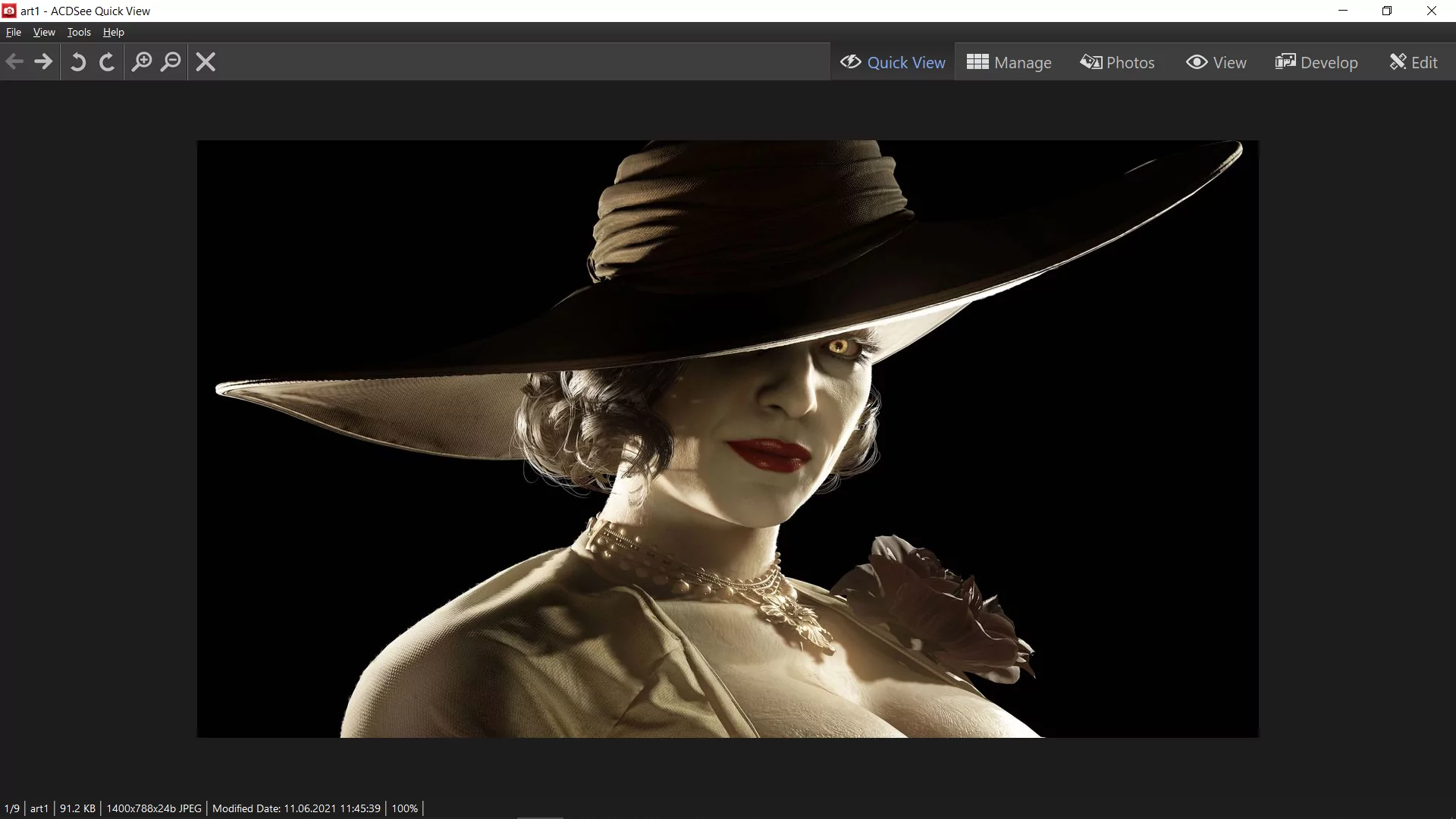Minimize the ACDSee Quick View window
Viewport: 1456px width, 819px height.
pos(1343,11)
